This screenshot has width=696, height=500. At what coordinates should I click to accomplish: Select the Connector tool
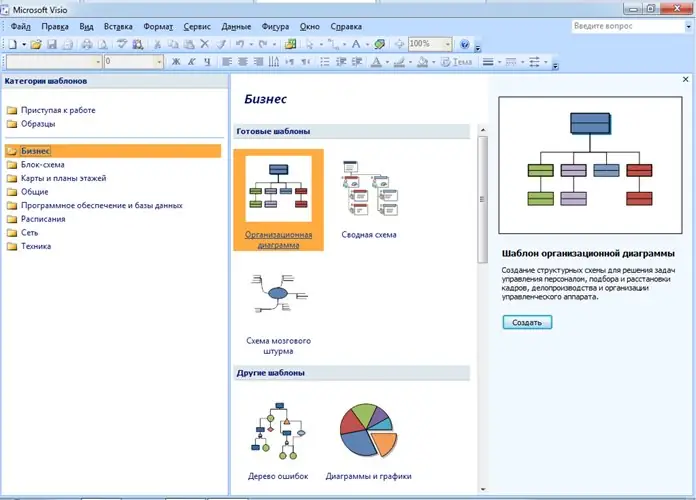coord(333,44)
